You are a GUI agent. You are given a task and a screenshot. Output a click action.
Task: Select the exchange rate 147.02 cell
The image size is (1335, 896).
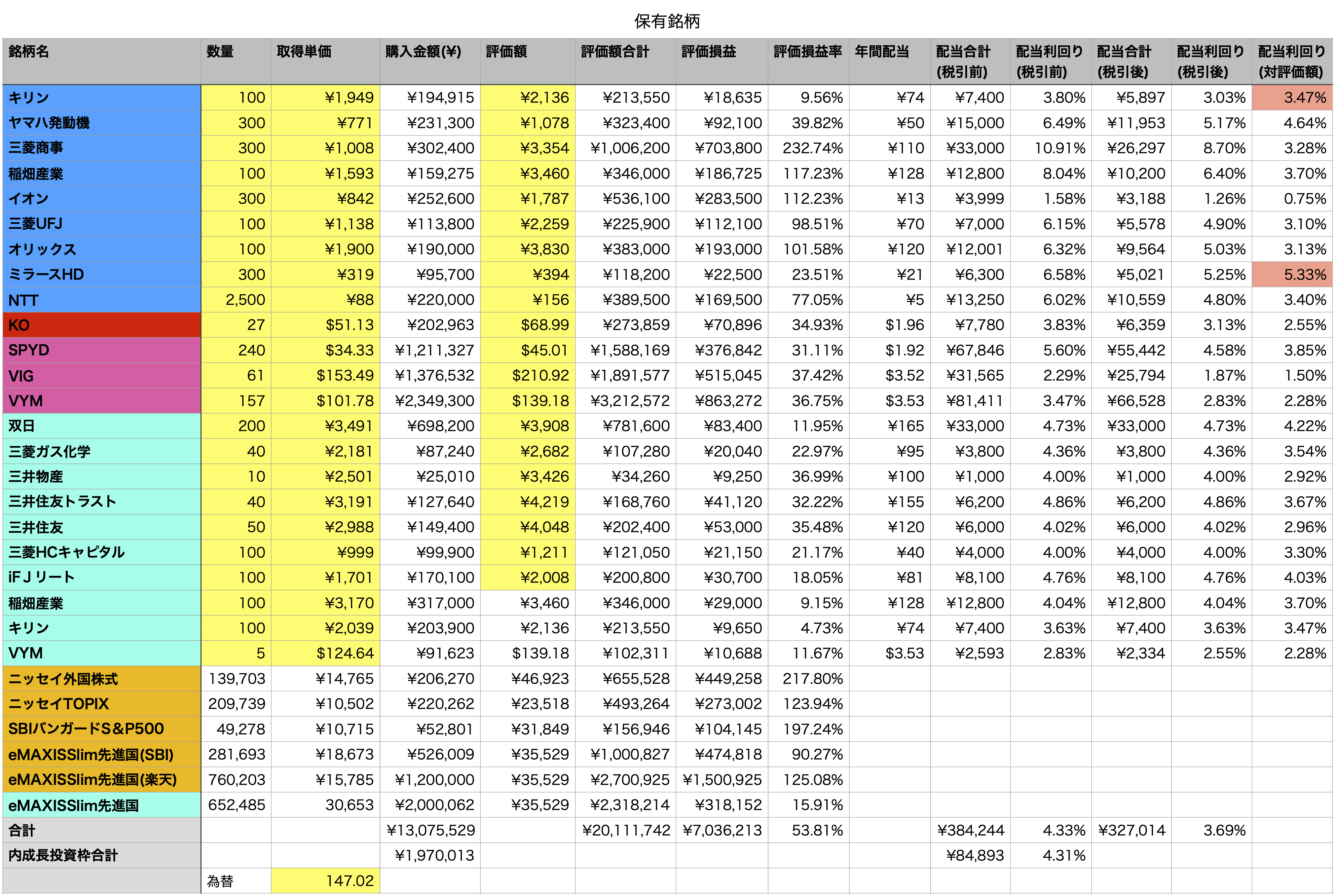349,880
